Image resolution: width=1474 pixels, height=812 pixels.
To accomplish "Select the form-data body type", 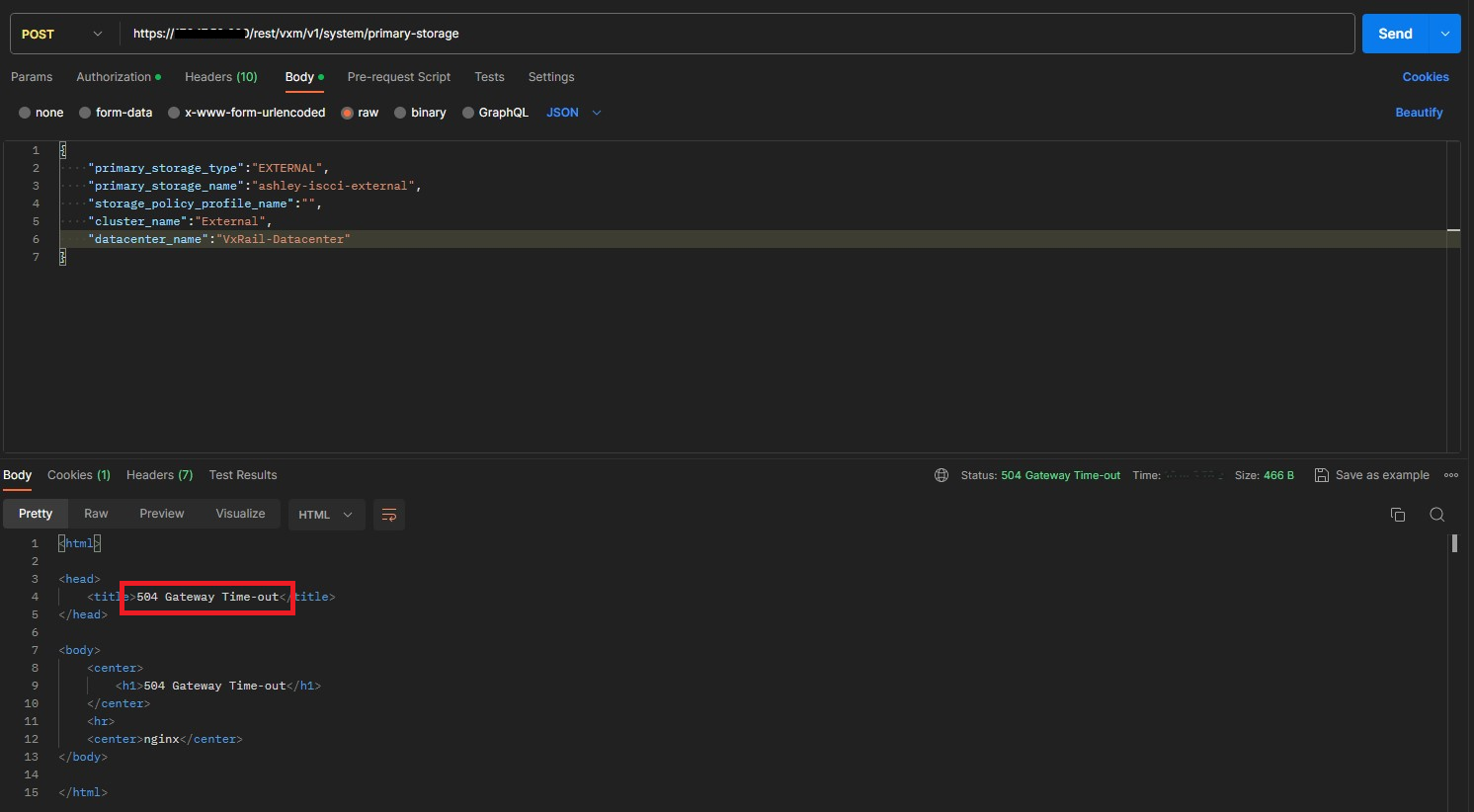I will coord(116,112).
